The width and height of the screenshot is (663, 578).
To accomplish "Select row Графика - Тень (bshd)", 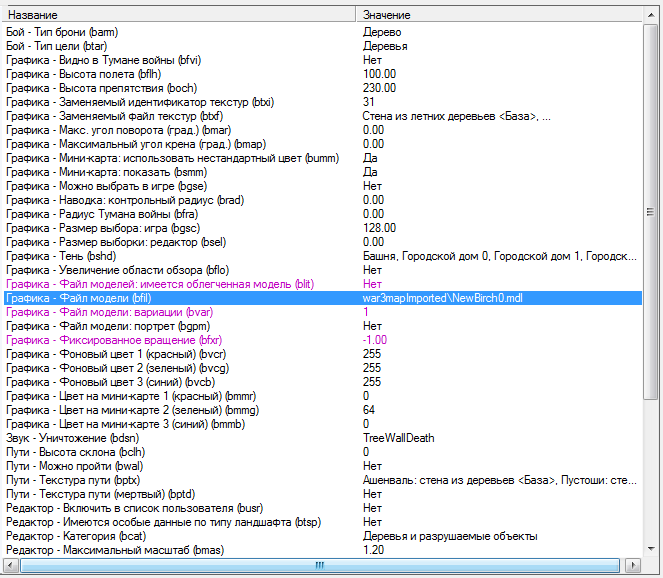I will click(323, 256).
